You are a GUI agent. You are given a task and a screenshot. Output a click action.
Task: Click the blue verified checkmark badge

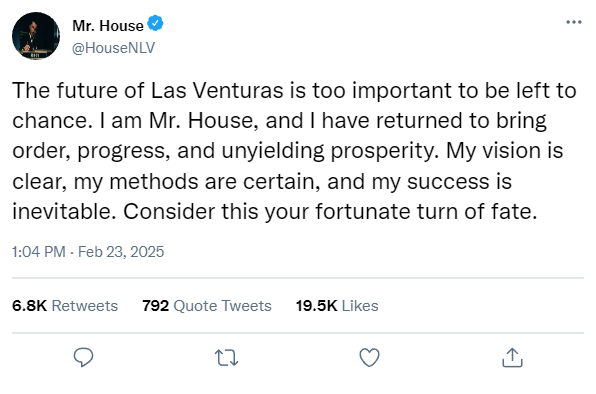click(x=155, y=23)
